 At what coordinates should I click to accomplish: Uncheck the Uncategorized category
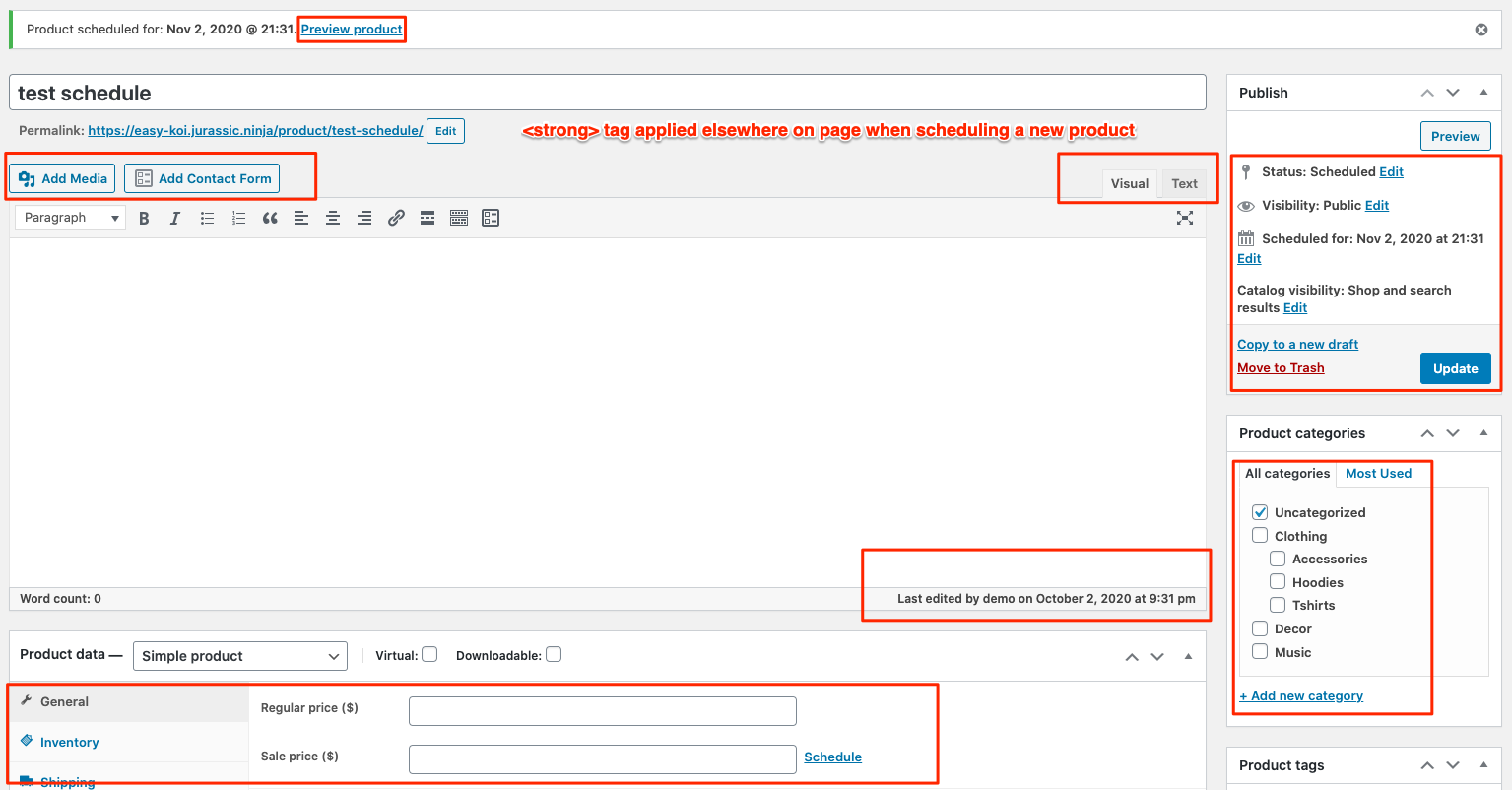tap(1260, 511)
